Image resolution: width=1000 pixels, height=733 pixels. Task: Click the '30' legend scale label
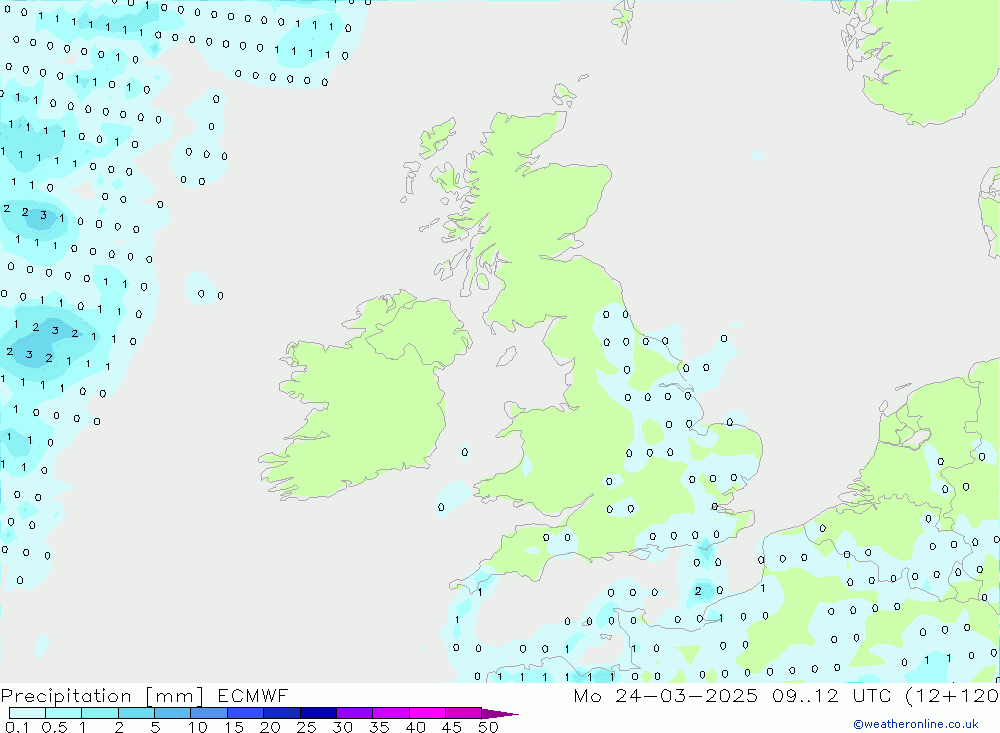pyautogui.click(x=342, y=727)
